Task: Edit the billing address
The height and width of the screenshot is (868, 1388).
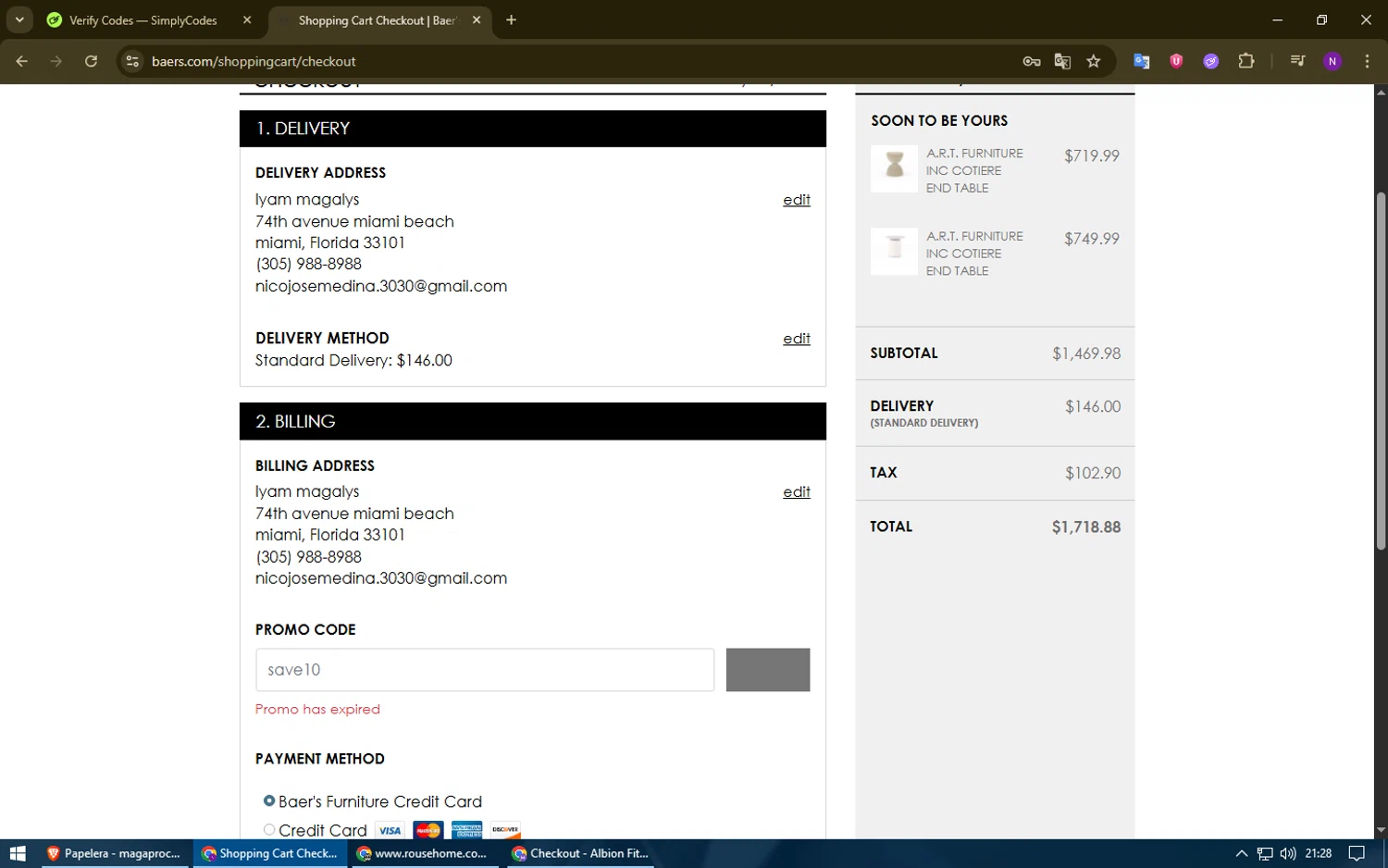Action: click(797, 492)
